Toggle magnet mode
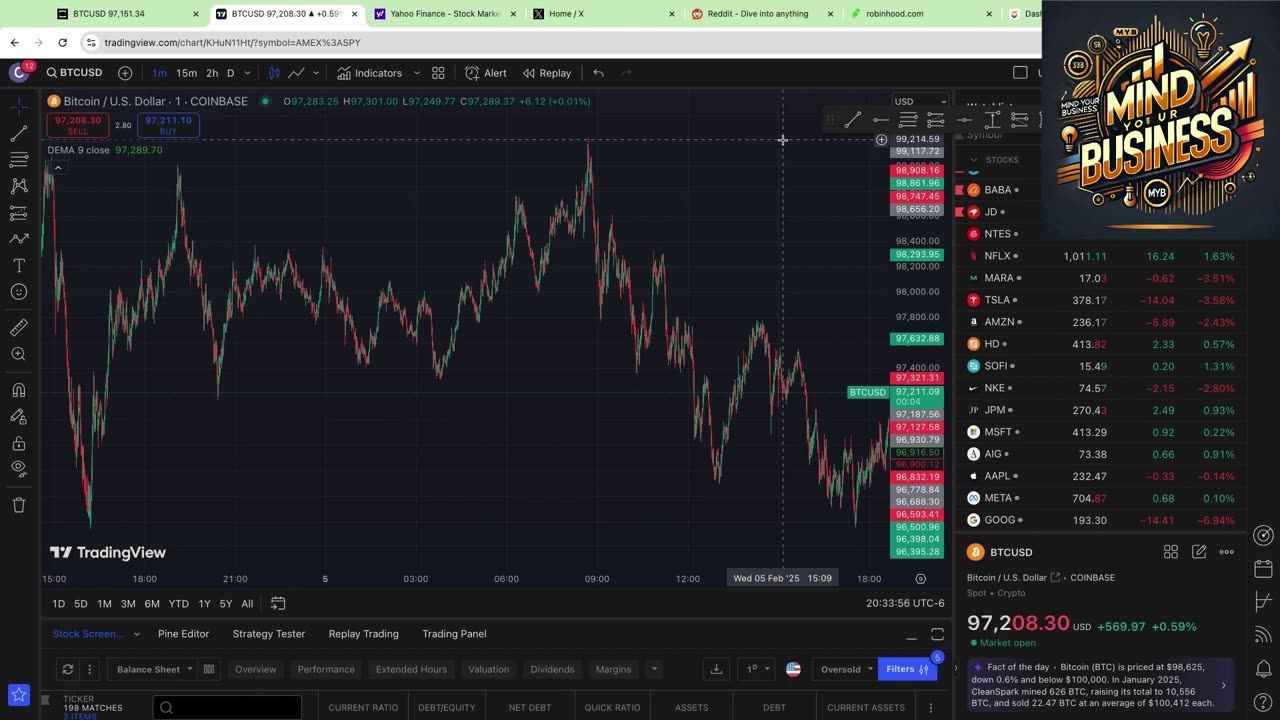Image resolution: width=1280 pixels, height=720 pixels. coord(18,390)
